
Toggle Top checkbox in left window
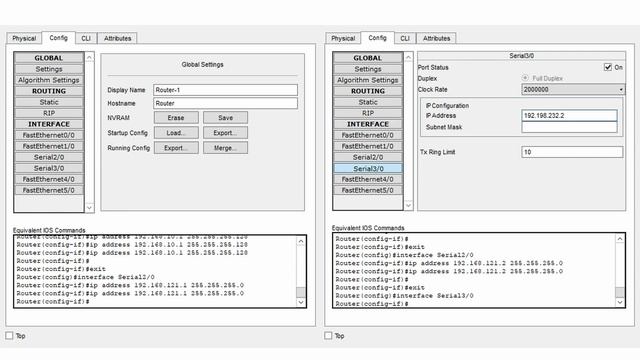pyautogui.click(x=9, y=336)
